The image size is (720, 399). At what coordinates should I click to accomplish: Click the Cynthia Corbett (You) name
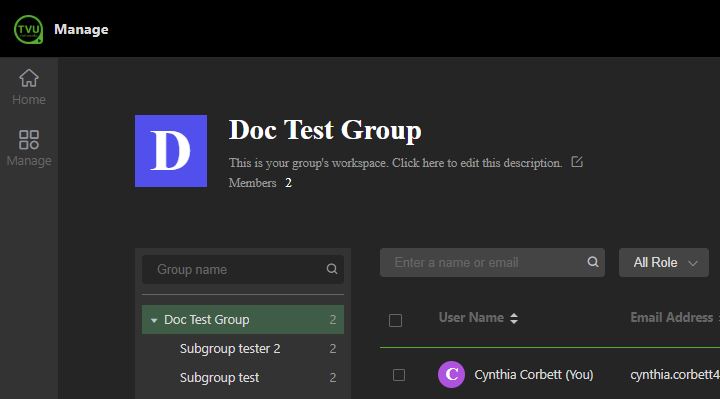(x=534, y=375)
